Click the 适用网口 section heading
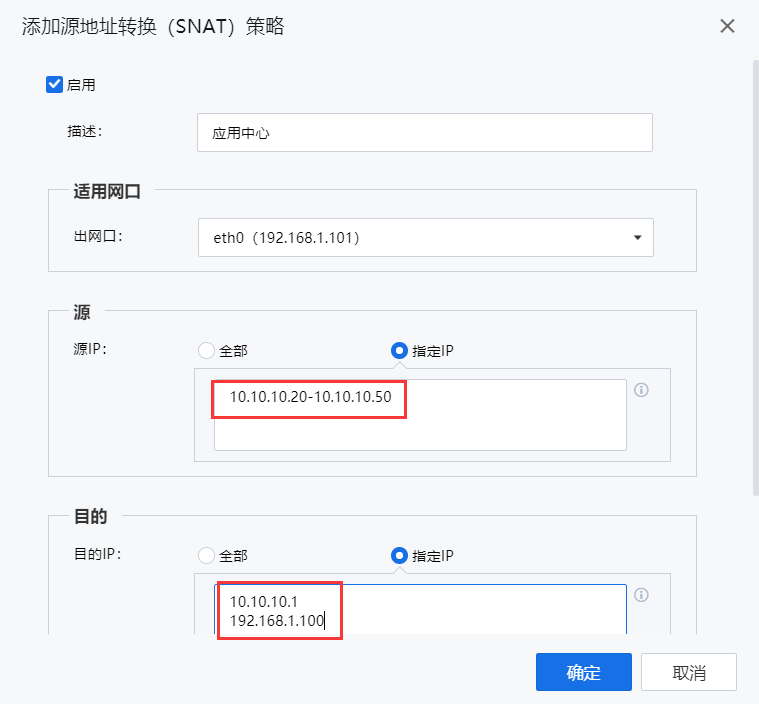Viewport: 759px width, 704px height. point(107,191)
